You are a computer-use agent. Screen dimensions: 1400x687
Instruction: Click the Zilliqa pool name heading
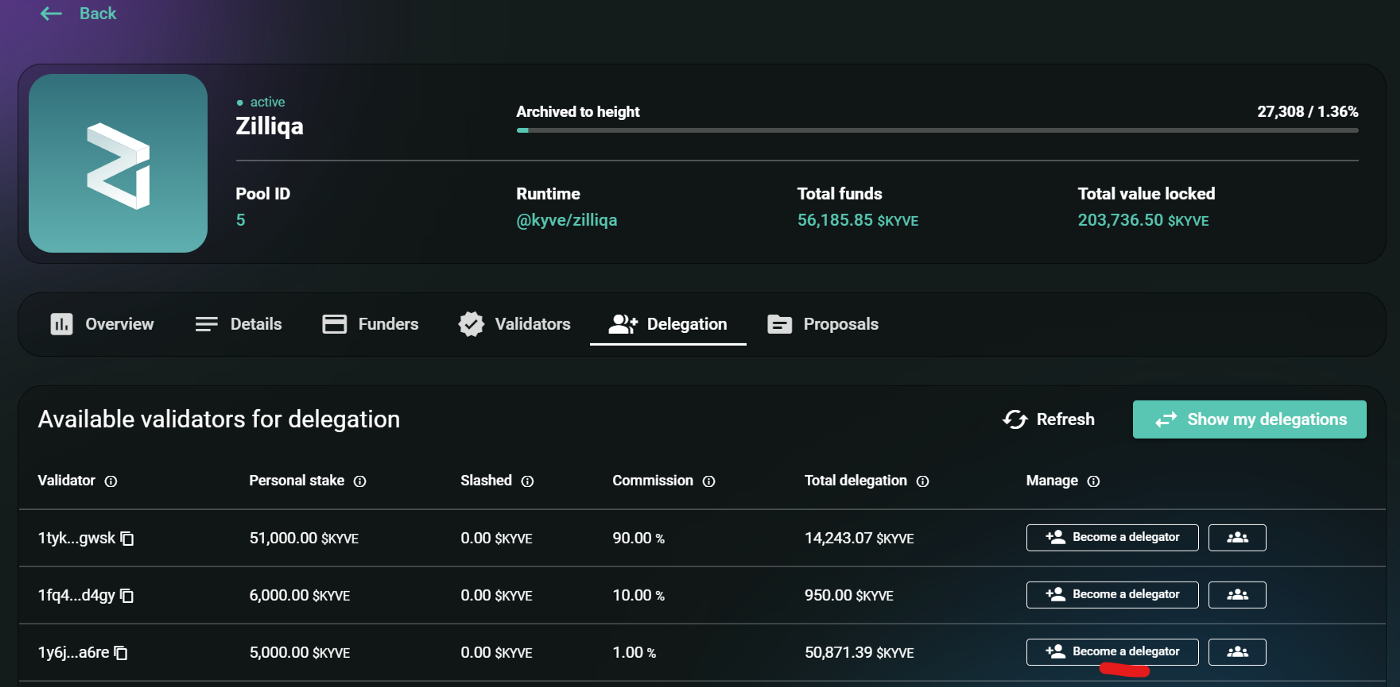pos(270,127)
